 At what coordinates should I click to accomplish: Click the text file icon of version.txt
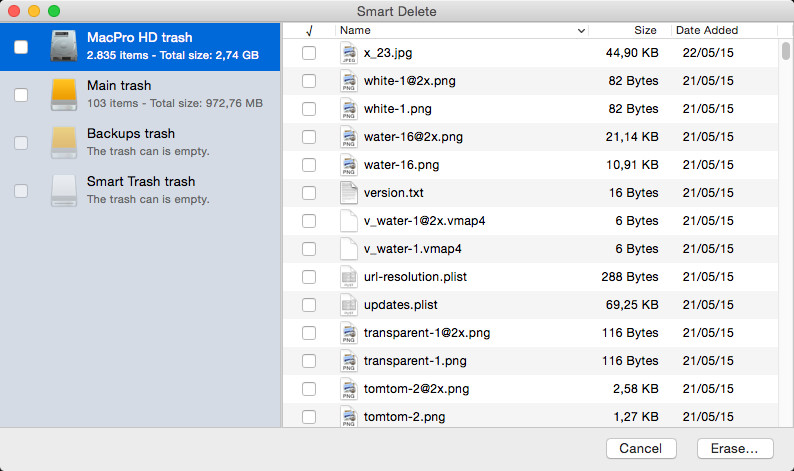click(349, 193)
